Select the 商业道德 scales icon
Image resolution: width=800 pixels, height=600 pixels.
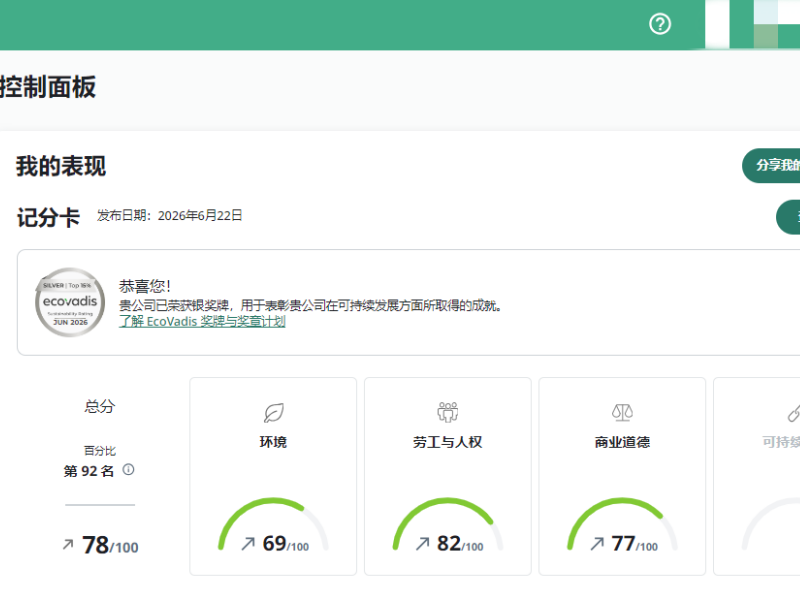[622, 412]
